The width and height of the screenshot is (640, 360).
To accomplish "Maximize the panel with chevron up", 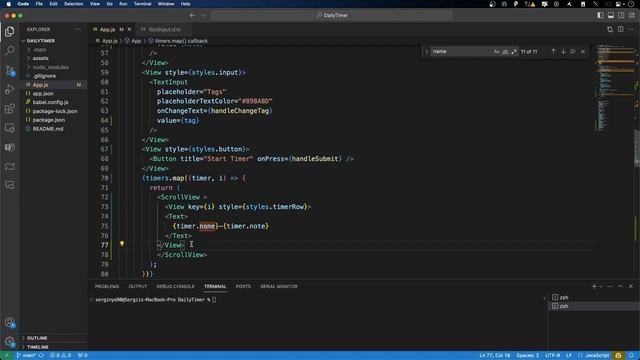I will point(620,287).
